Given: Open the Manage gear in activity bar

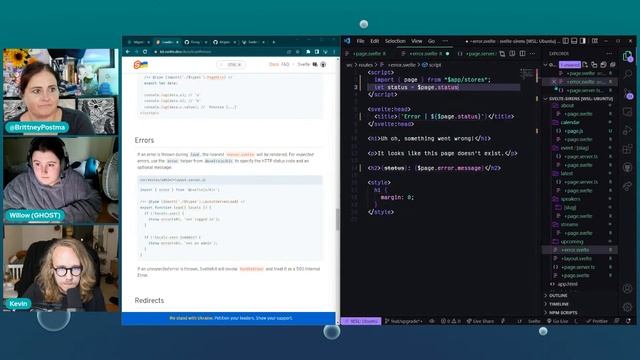Looking at the screenshot, I should 627,307.
